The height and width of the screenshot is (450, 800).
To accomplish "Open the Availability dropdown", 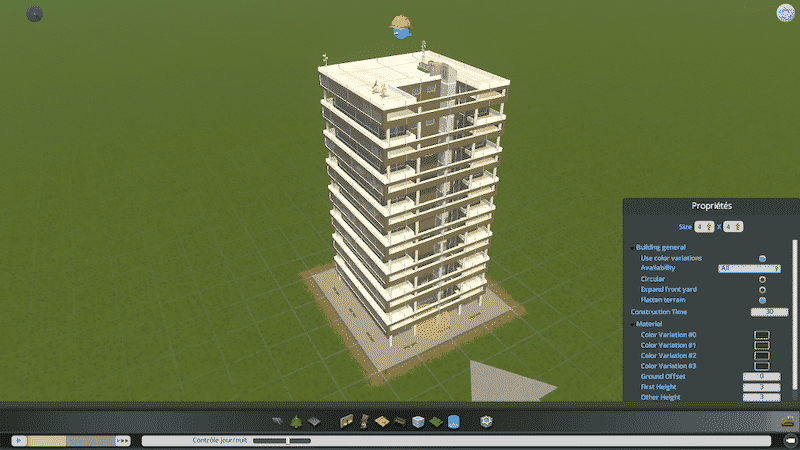I will click(749, 268).
